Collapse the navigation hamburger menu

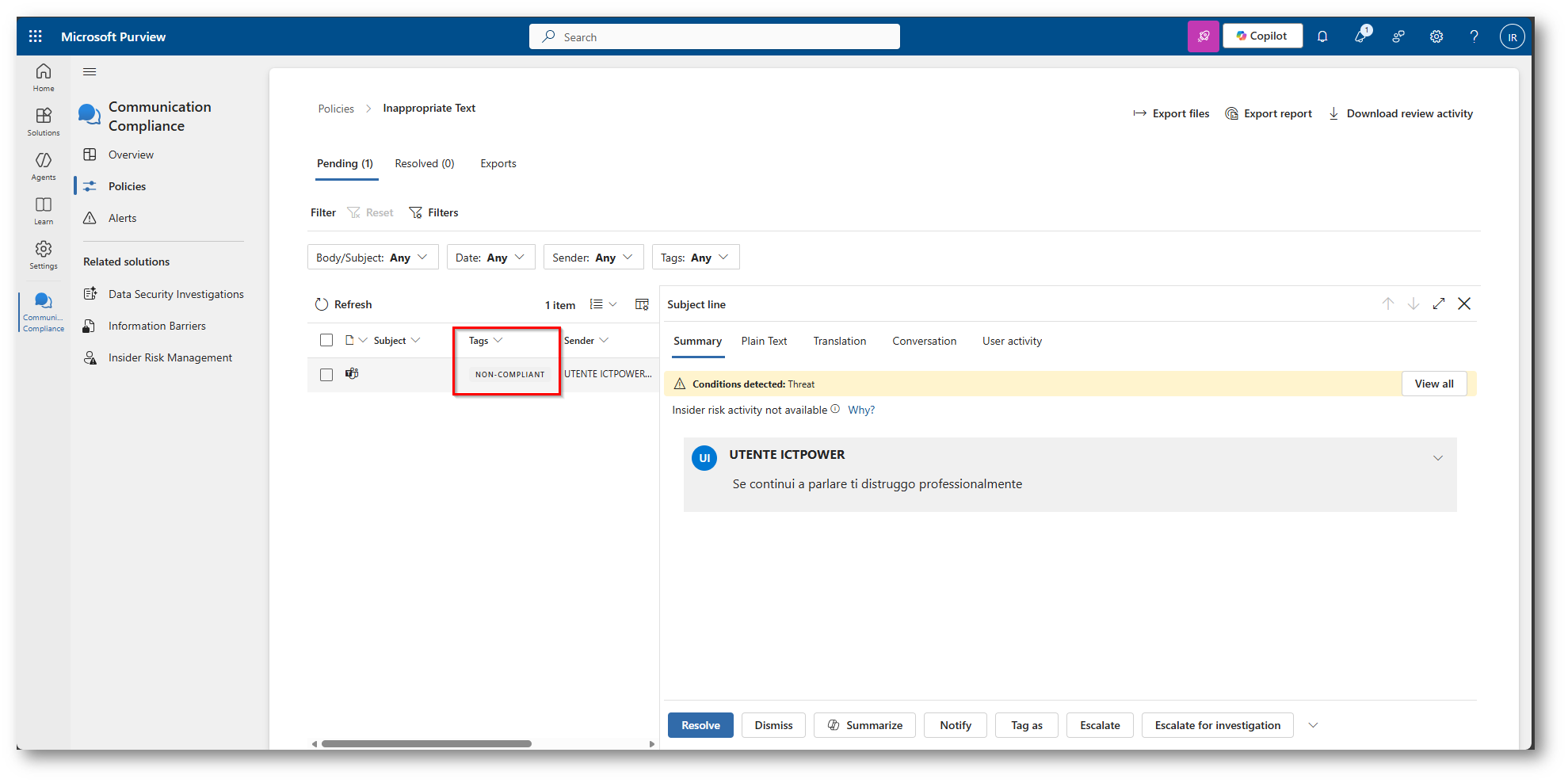click(90, 72)
